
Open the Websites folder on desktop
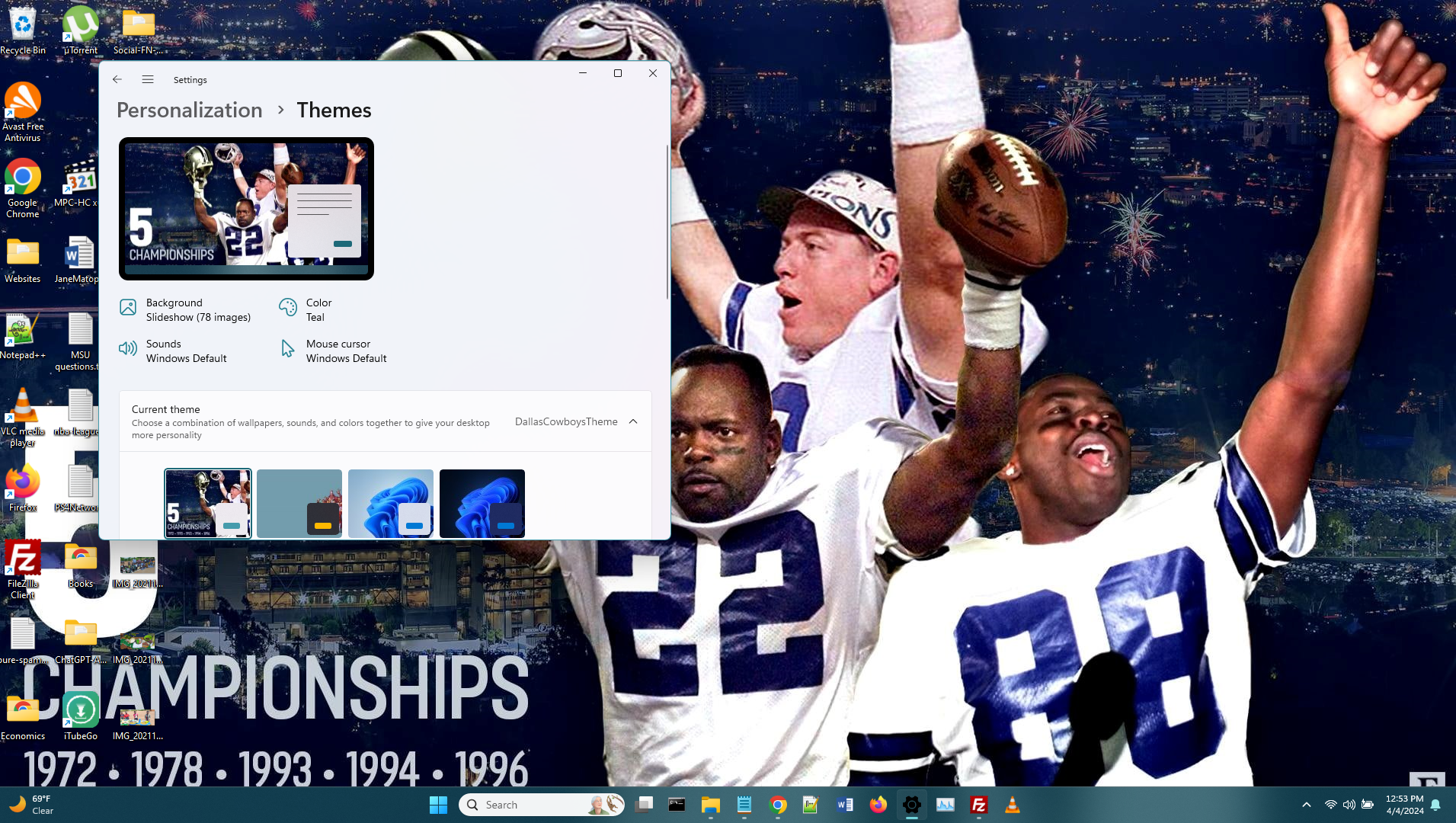(23, 259)
